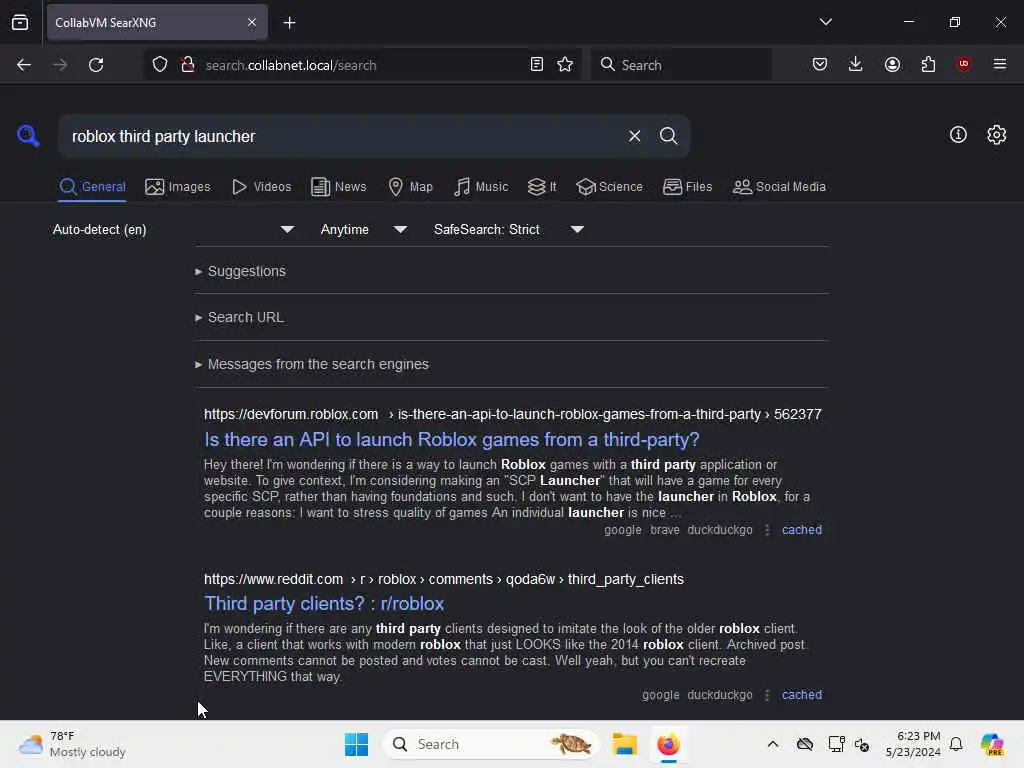Click the www.reddit.com URL line
The width and height of the screenshot is (1024, 768).
click(x=443, y=579)
